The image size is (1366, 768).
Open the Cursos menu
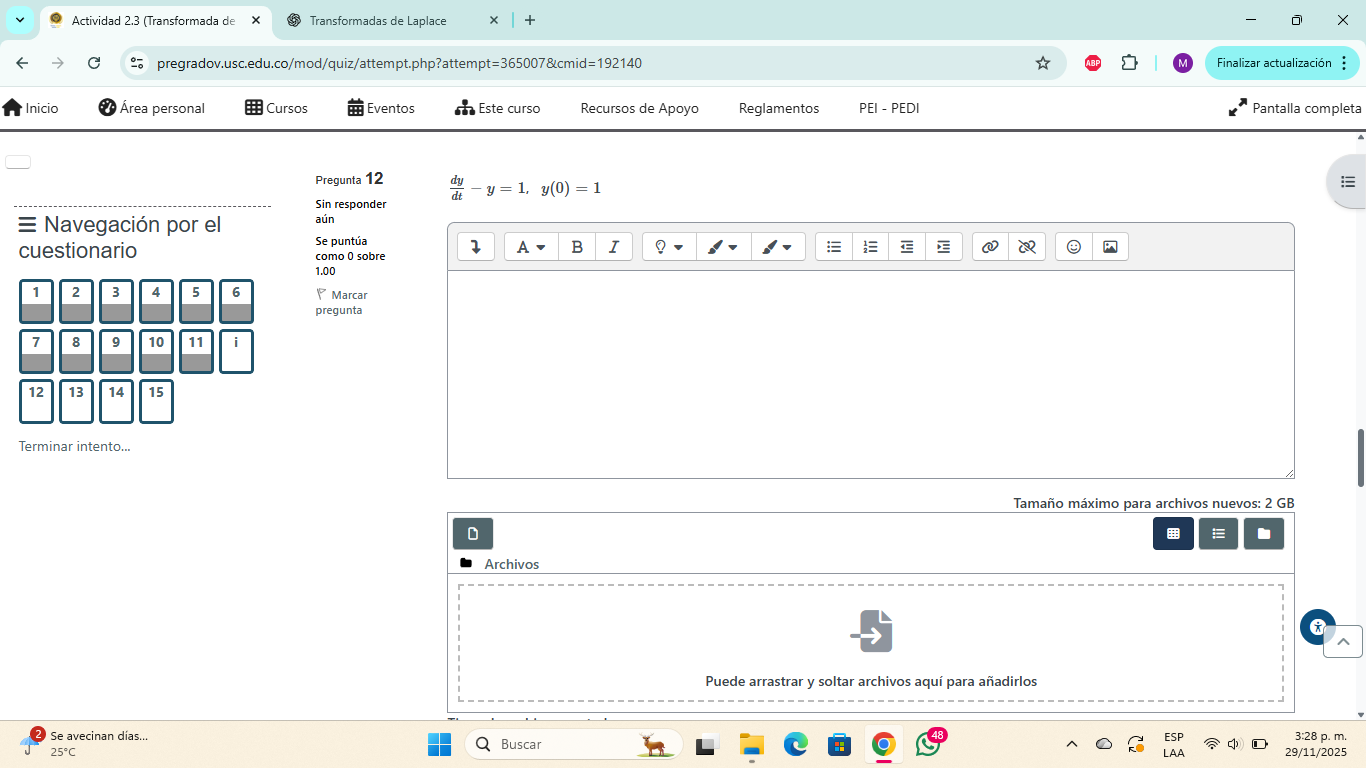pyautogui.click(x=277, y=108)
